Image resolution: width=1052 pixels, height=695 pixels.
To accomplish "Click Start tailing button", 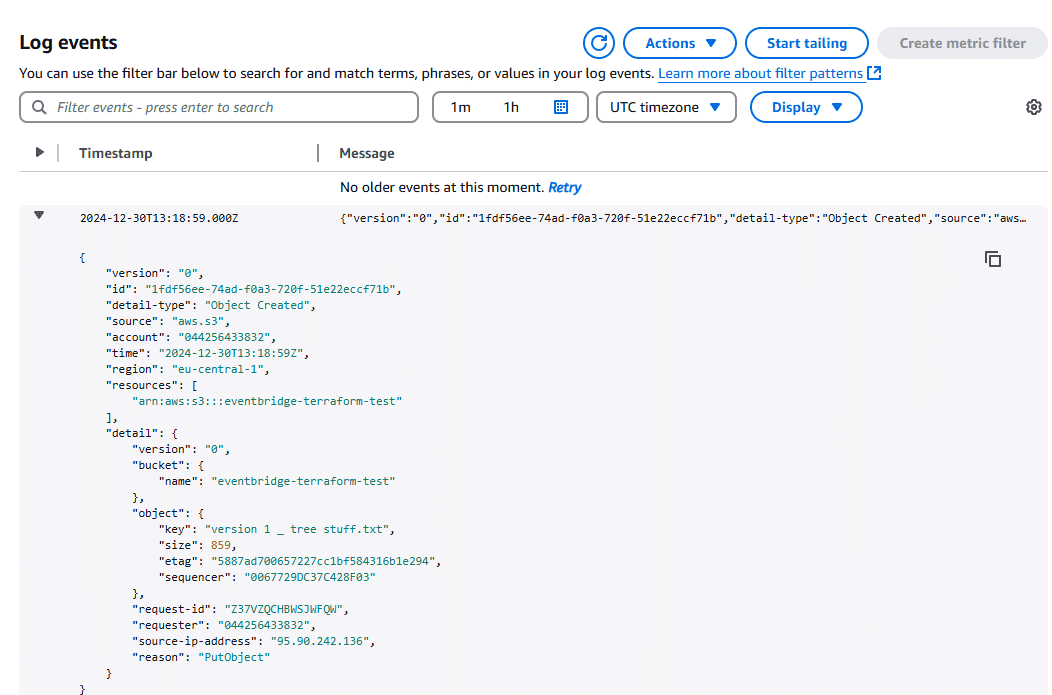I will click(806, 44).
